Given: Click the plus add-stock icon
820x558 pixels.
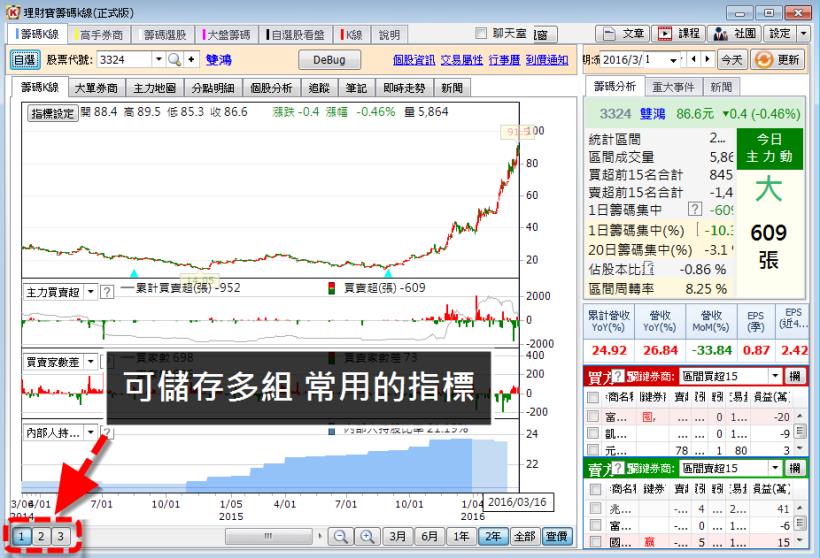Looking at the screenshot, I should pos(191,60).
